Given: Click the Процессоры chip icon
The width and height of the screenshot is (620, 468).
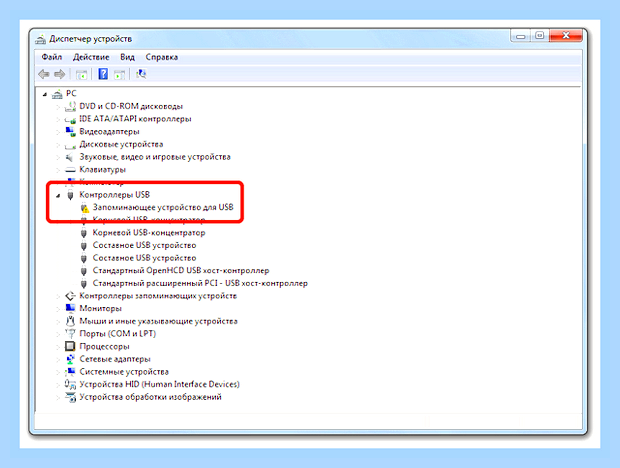Looking at the screenshot, I should [x=70, y=346].
